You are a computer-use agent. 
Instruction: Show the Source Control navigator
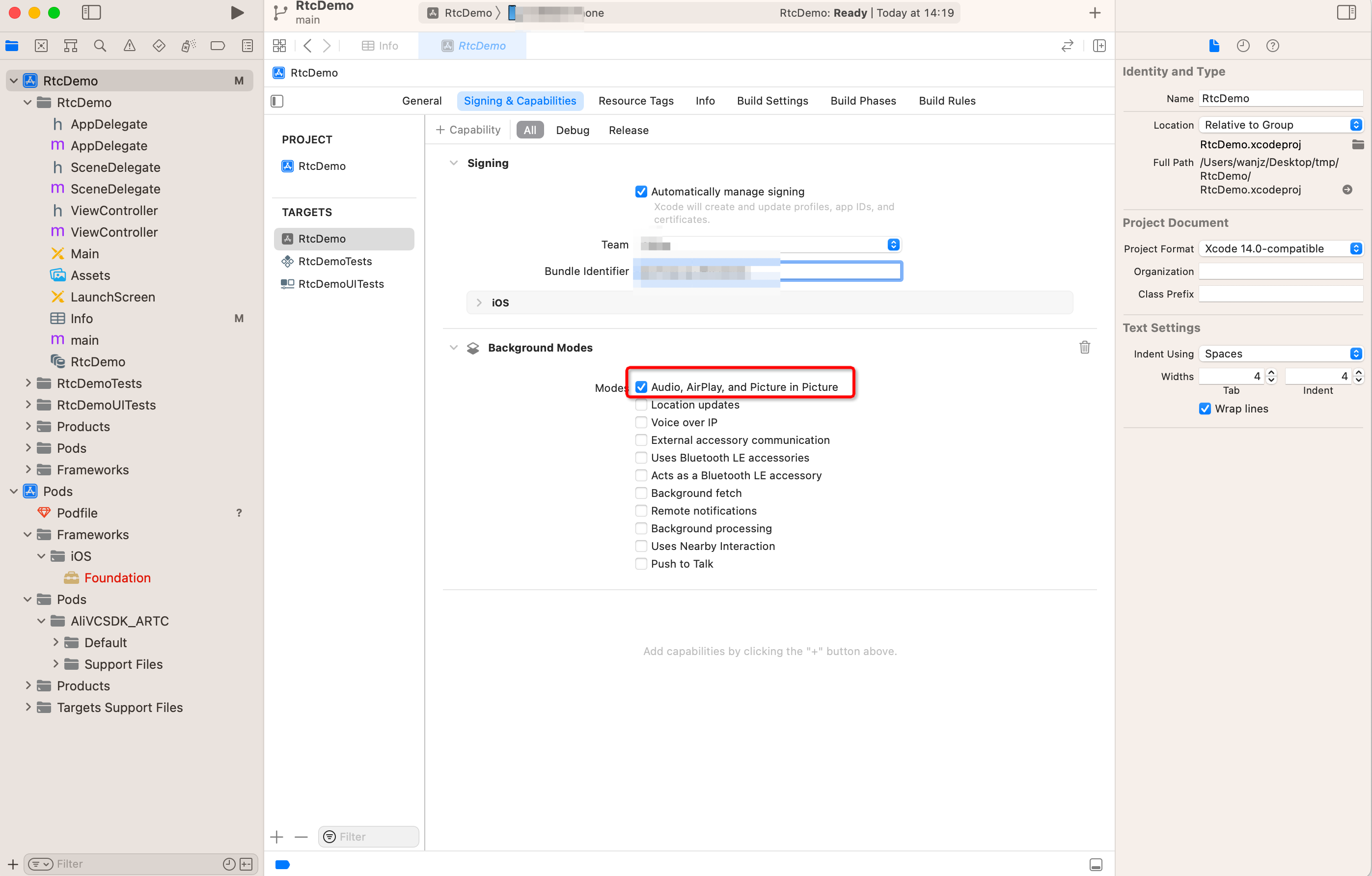point(41,46)
